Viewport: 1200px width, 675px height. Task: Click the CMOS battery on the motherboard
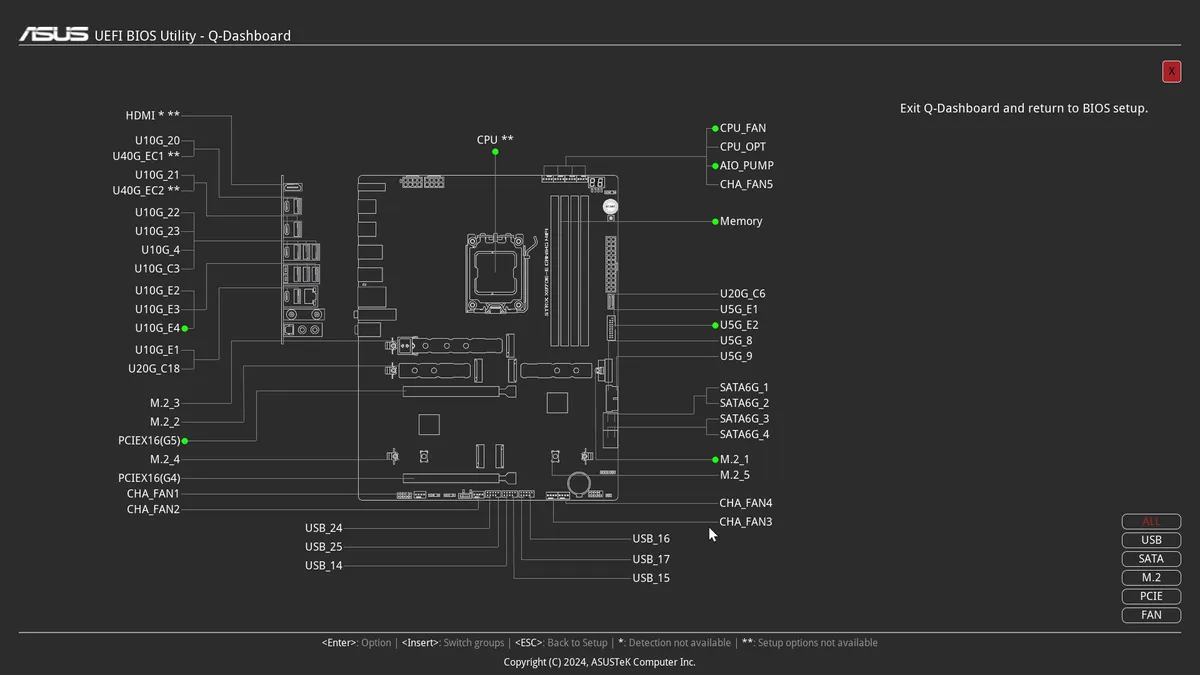578,483
